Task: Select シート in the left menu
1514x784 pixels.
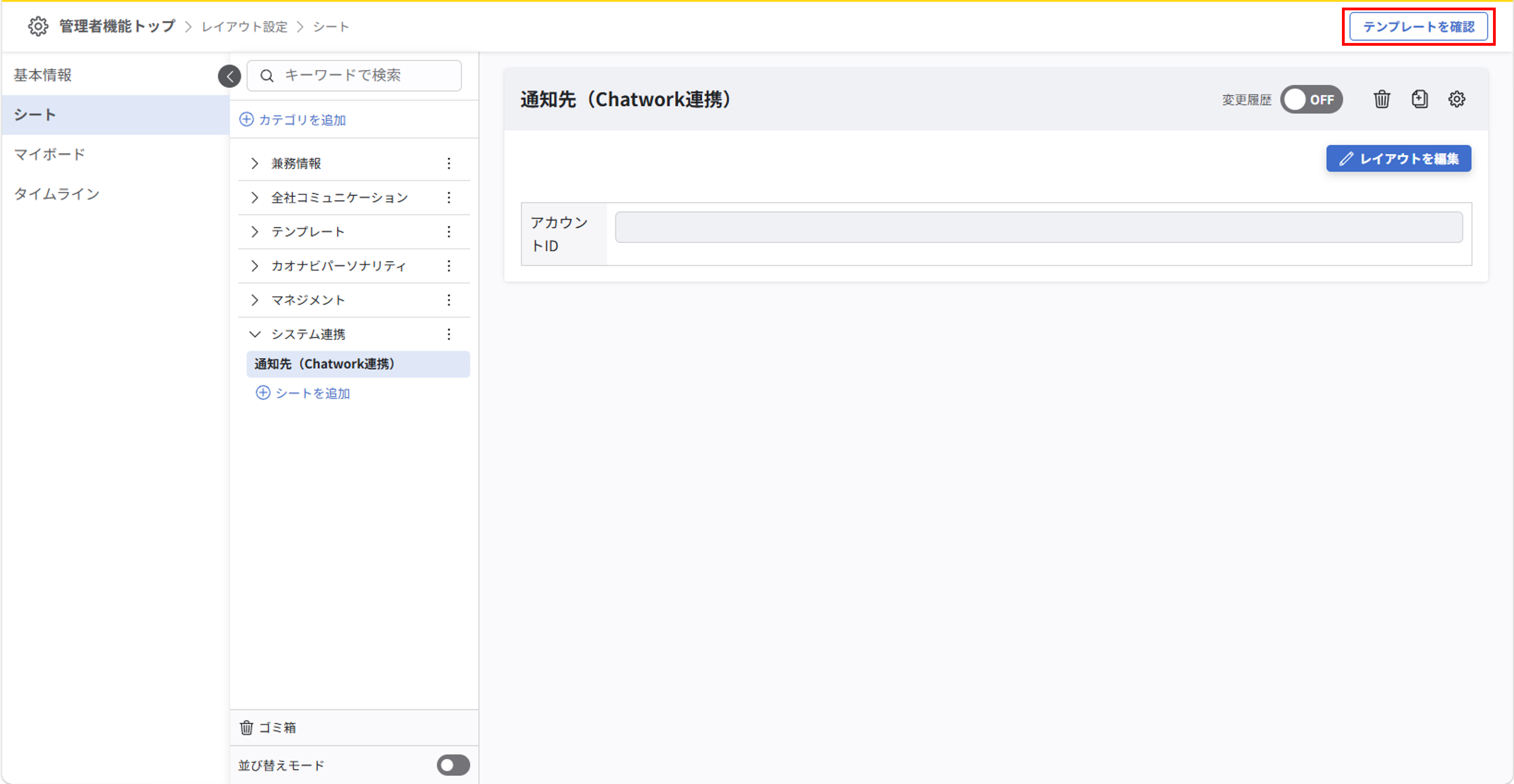Action: tap(115, 115)
